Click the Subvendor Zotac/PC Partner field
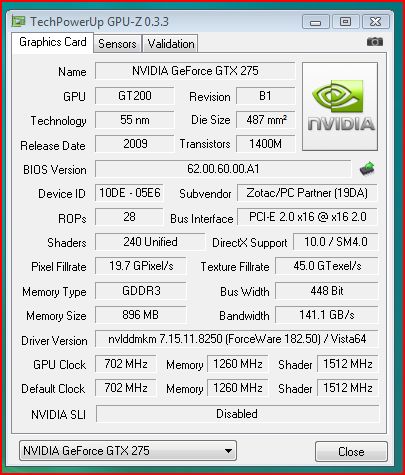This screenshot has width=405, height=475. tap(307, 193)
